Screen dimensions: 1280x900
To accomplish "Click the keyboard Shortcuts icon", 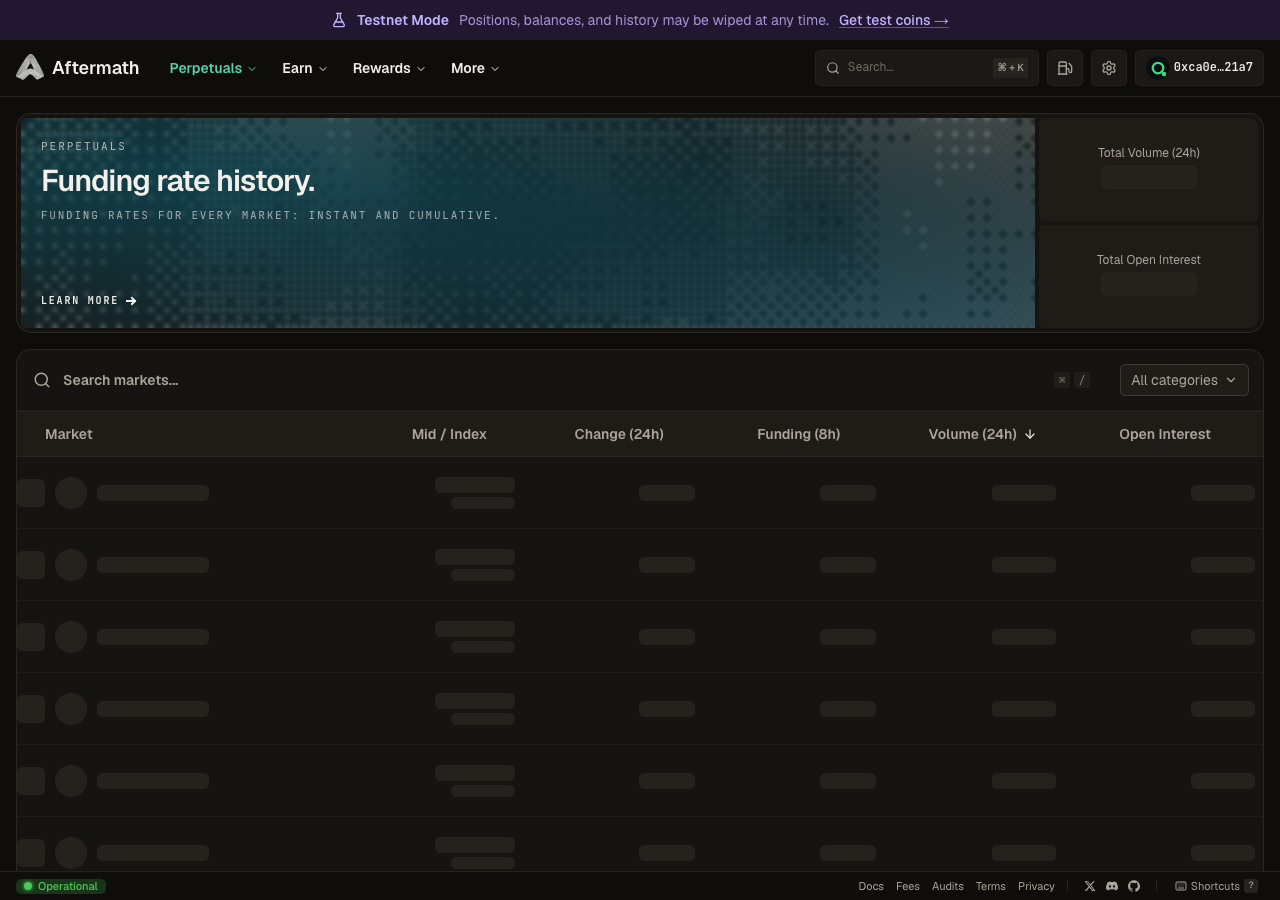I will (1181, 886).
